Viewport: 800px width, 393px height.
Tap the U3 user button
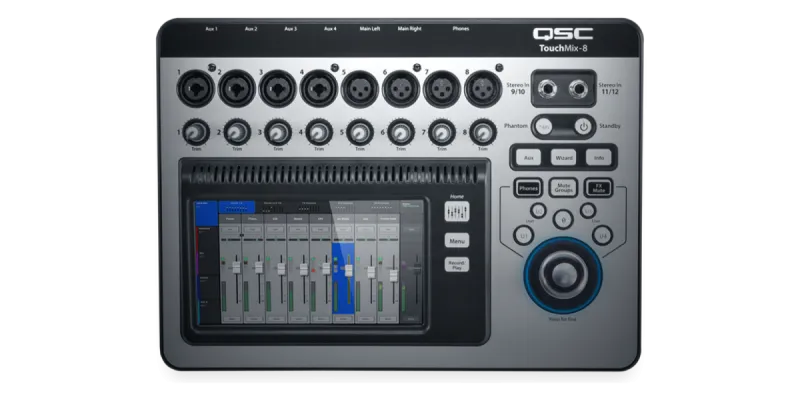click(588, 210)
